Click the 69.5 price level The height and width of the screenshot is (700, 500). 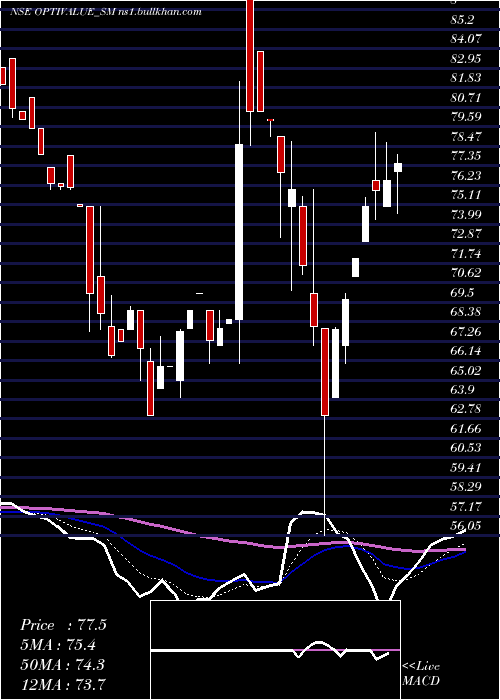pos(462,292)
